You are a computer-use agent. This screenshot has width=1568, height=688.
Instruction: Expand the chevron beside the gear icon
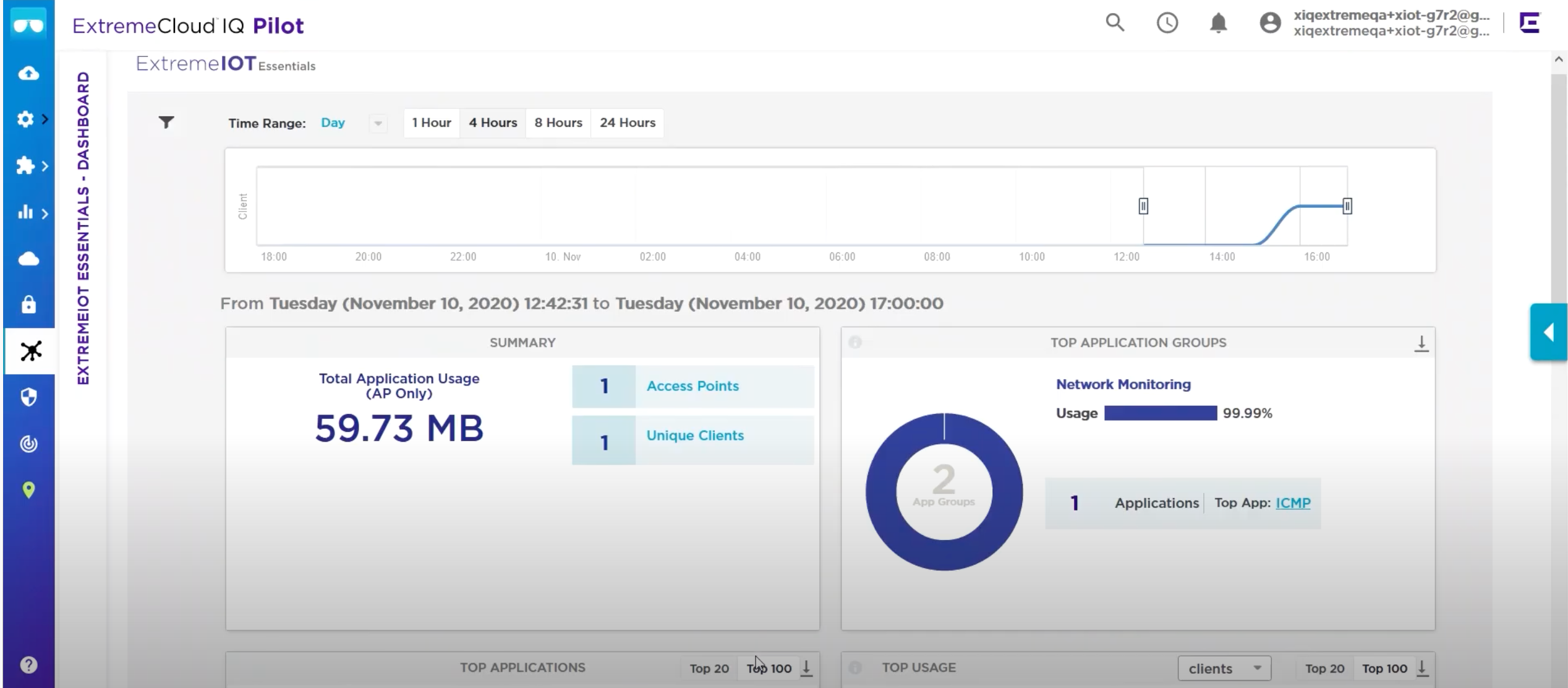(45, 119)
